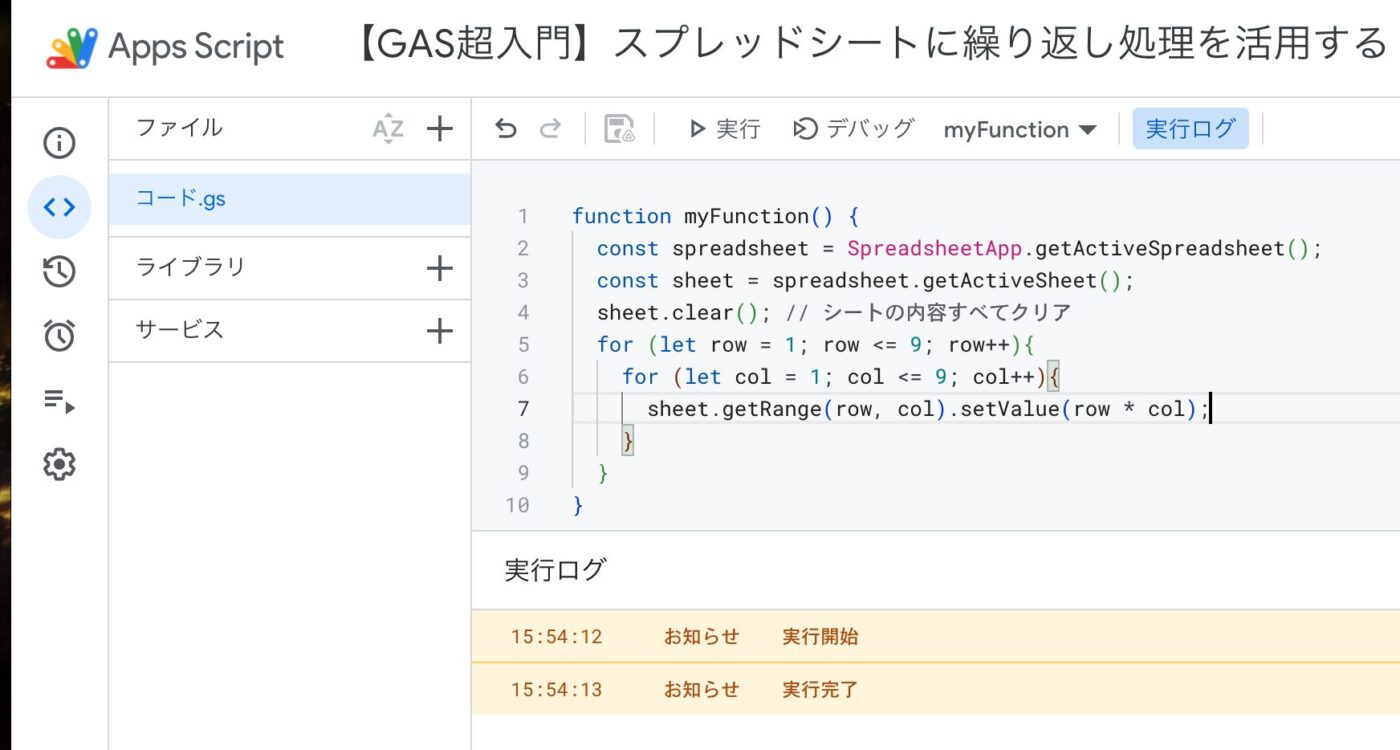Image resolution: width=1400 pixels, height=750 pixels.
Task: Open Executions list icon in sidebar
Action: (59, 402)
